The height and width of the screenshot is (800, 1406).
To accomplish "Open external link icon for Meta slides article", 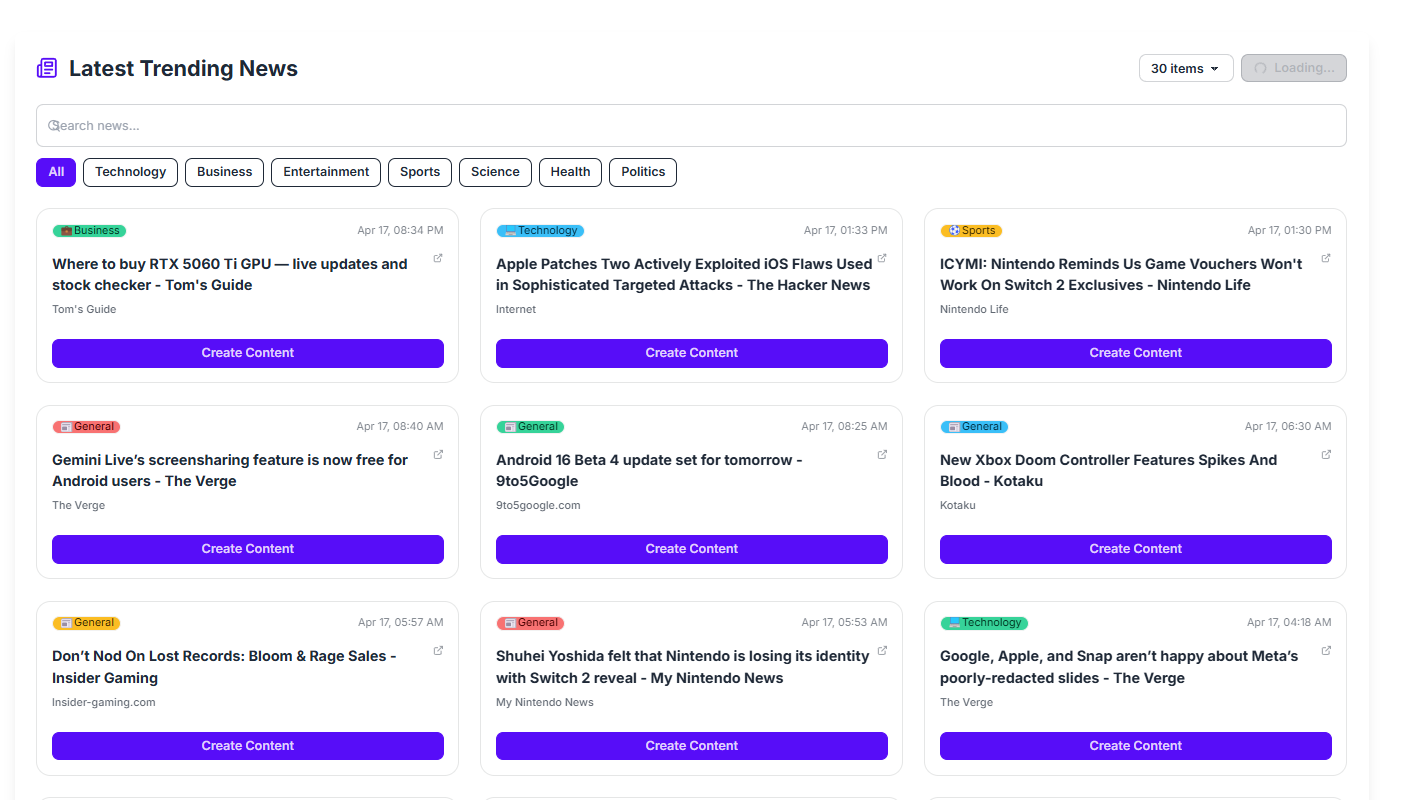I will click(x=1326, y=650).
